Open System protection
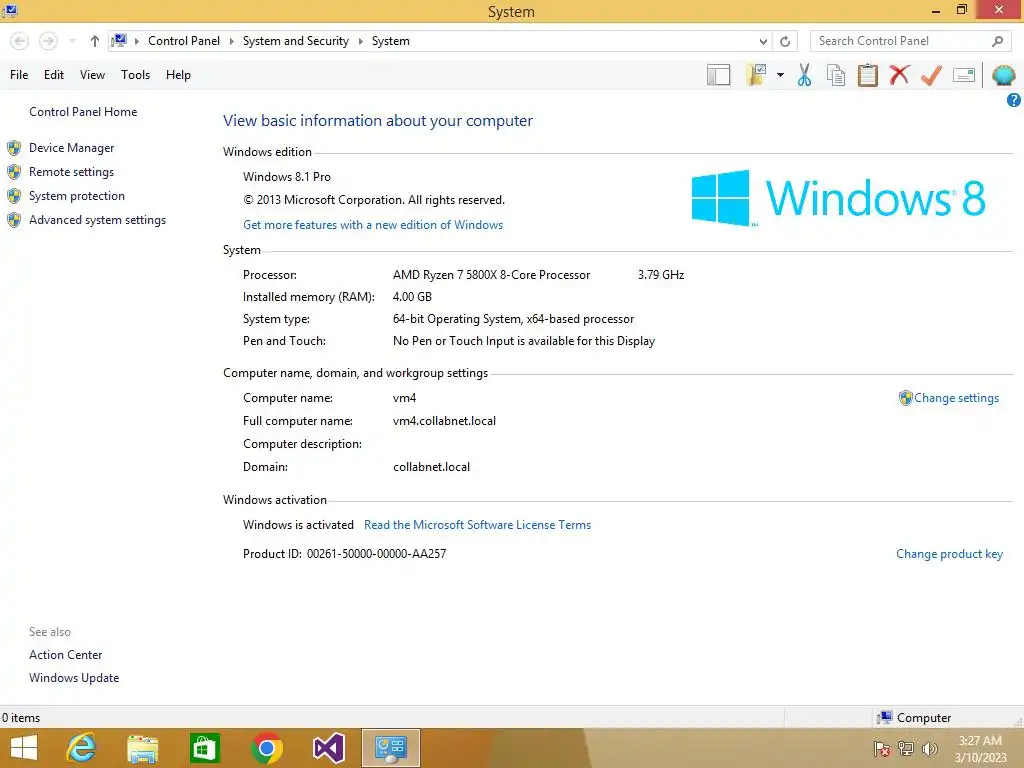 click(x=76, y=196)
